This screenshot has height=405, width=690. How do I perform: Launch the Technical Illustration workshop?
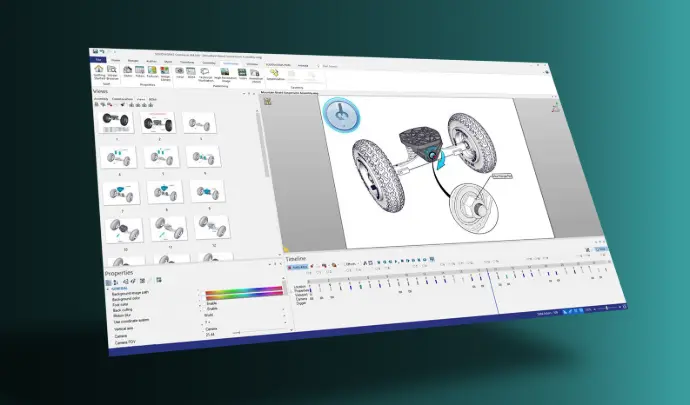pos(205,75)
